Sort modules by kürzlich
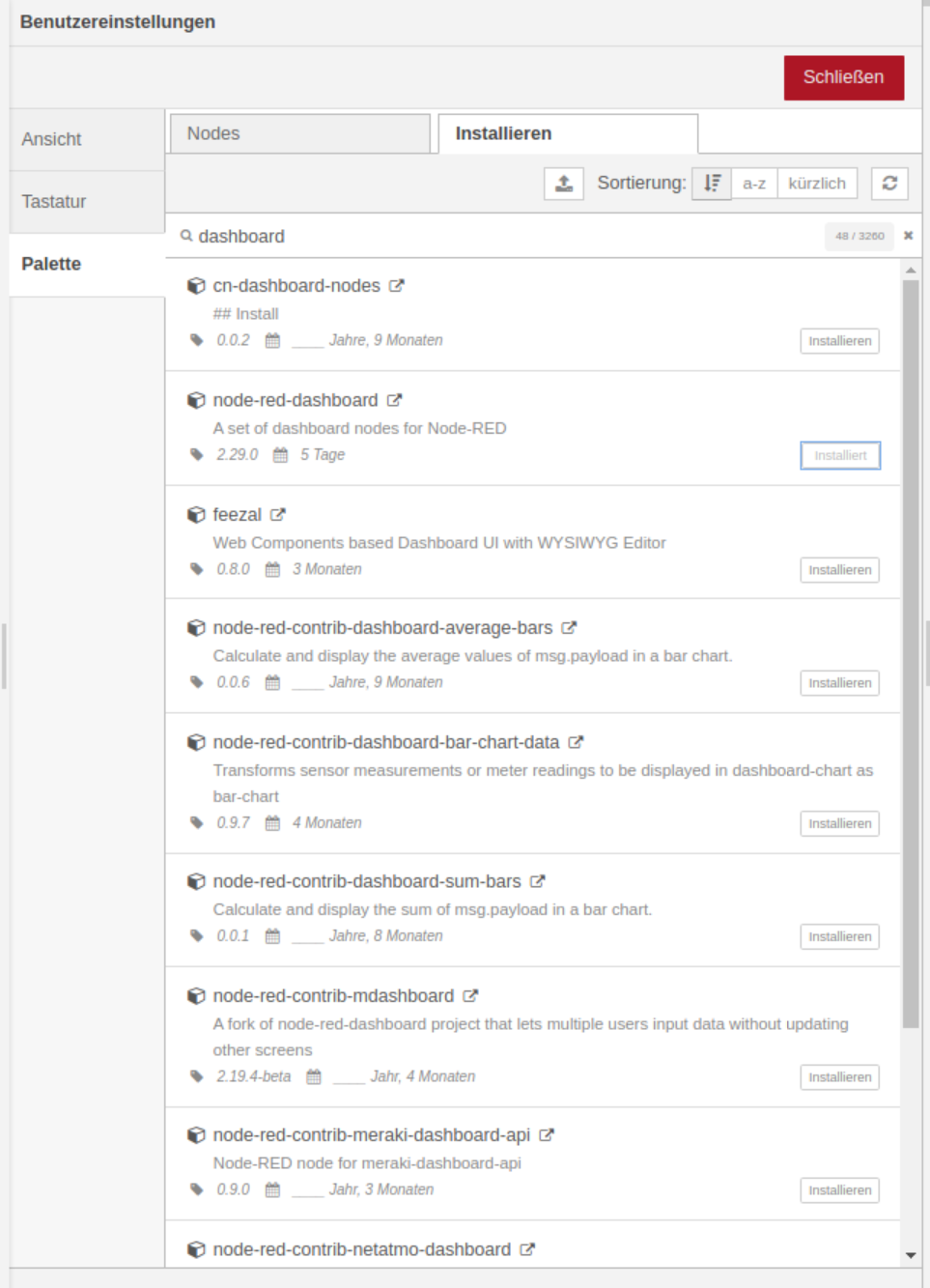Viewport: 930px width, 1288px height. tap(817, 184)
